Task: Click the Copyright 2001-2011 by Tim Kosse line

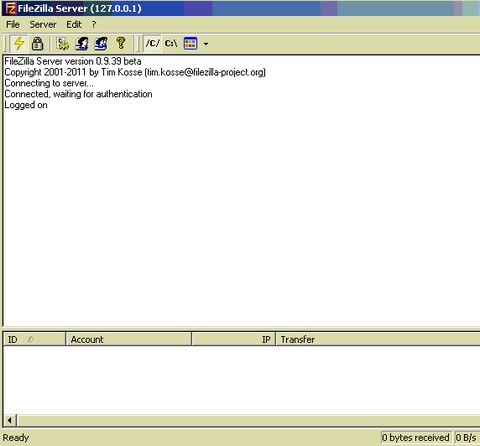Action: point(135,72)
